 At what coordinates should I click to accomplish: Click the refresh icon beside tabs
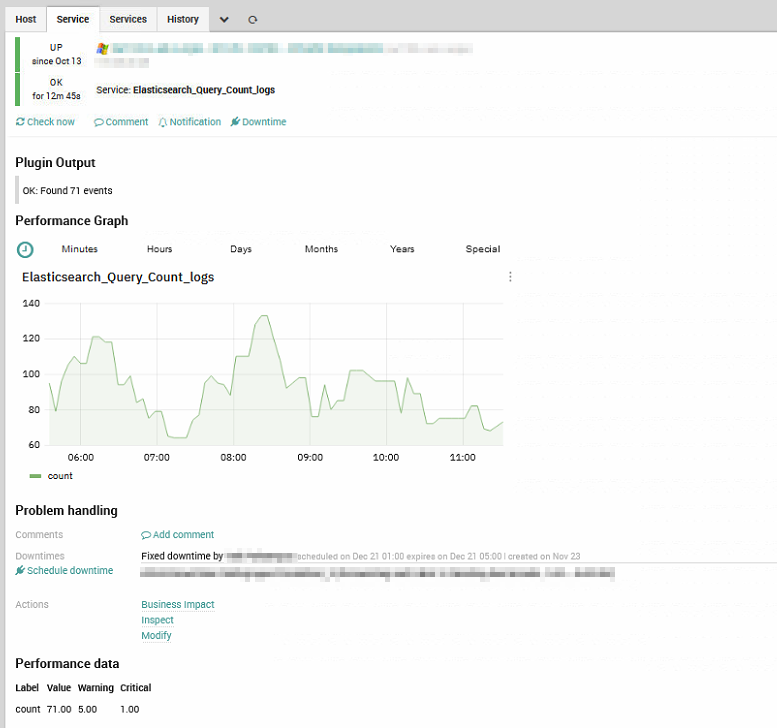pyautogui.click(x=253, y=20)
